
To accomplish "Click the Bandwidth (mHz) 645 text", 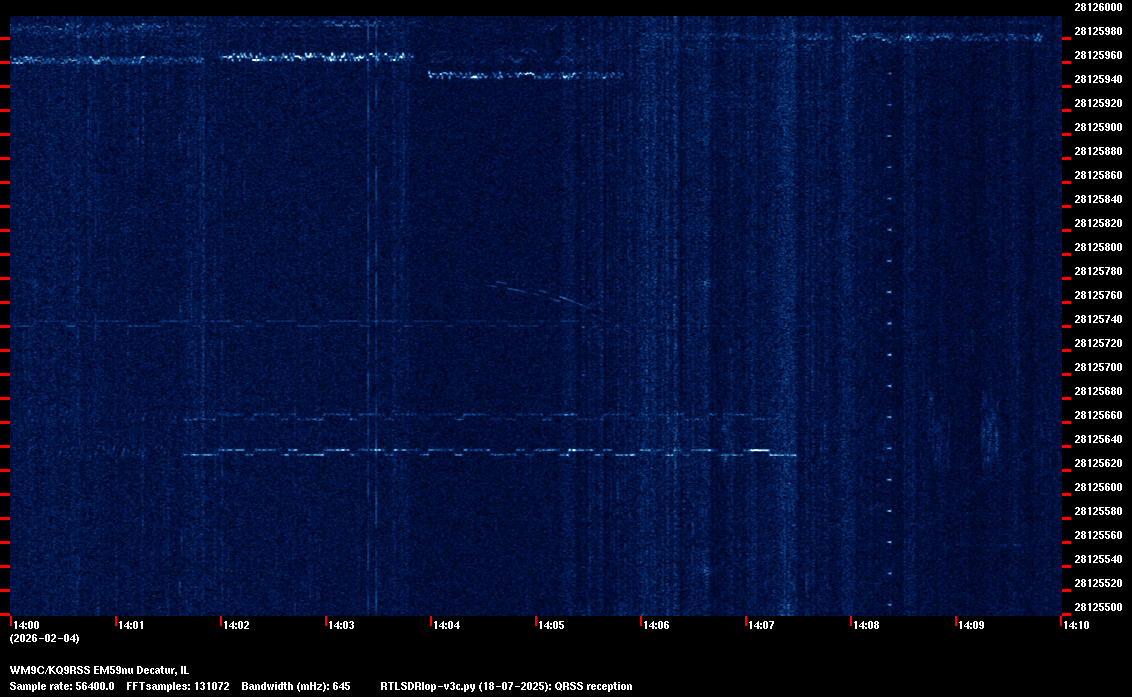I will tap(296, 686).
